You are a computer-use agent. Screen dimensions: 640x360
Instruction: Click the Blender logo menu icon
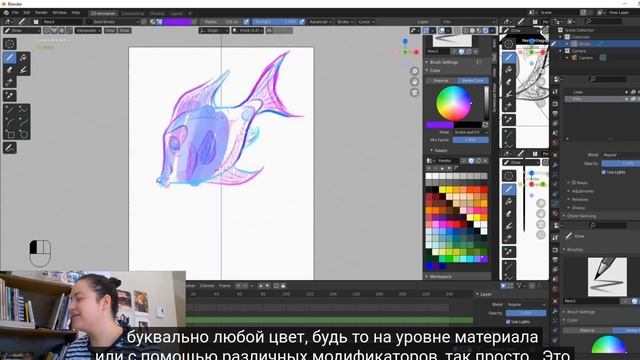tap(6, 13)
